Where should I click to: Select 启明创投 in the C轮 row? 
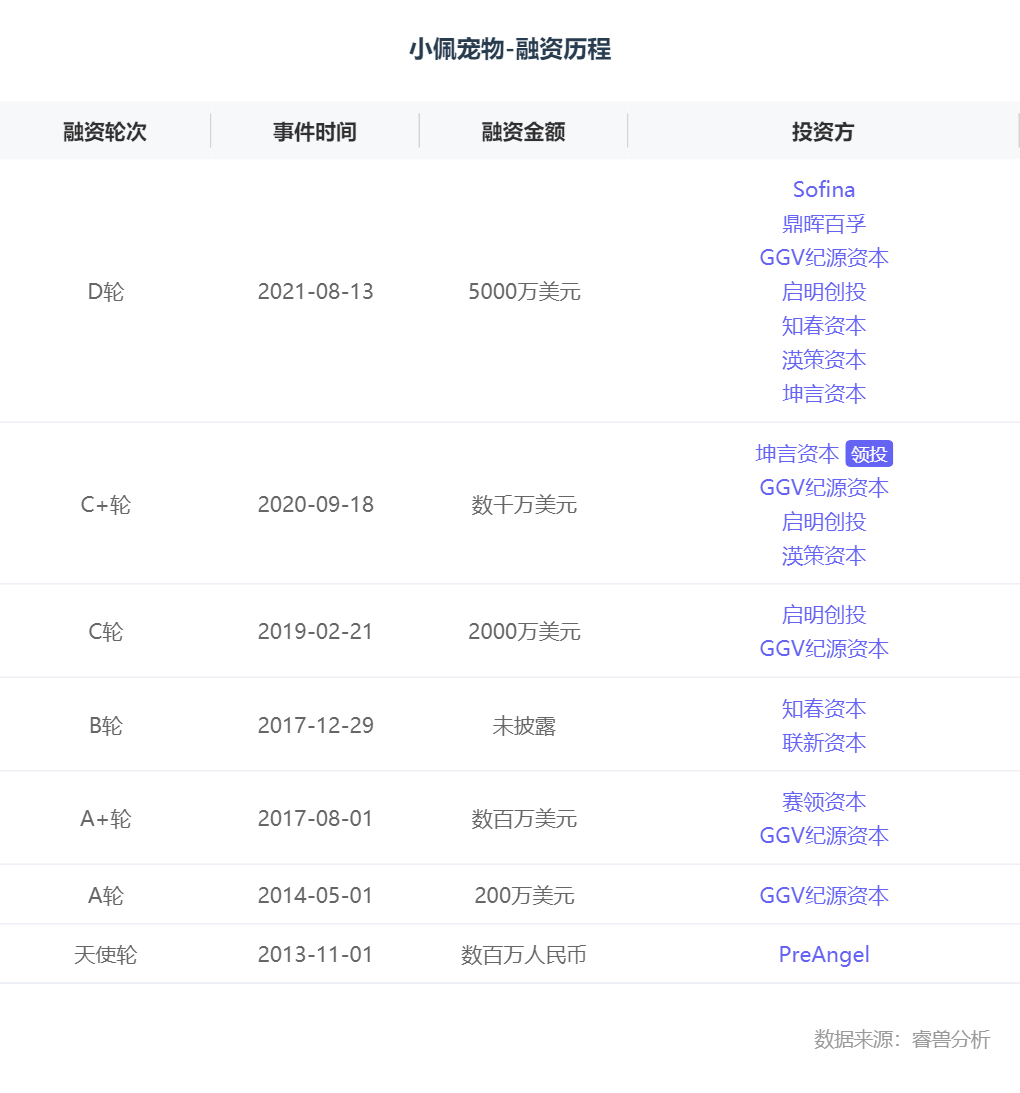[823, 615]
